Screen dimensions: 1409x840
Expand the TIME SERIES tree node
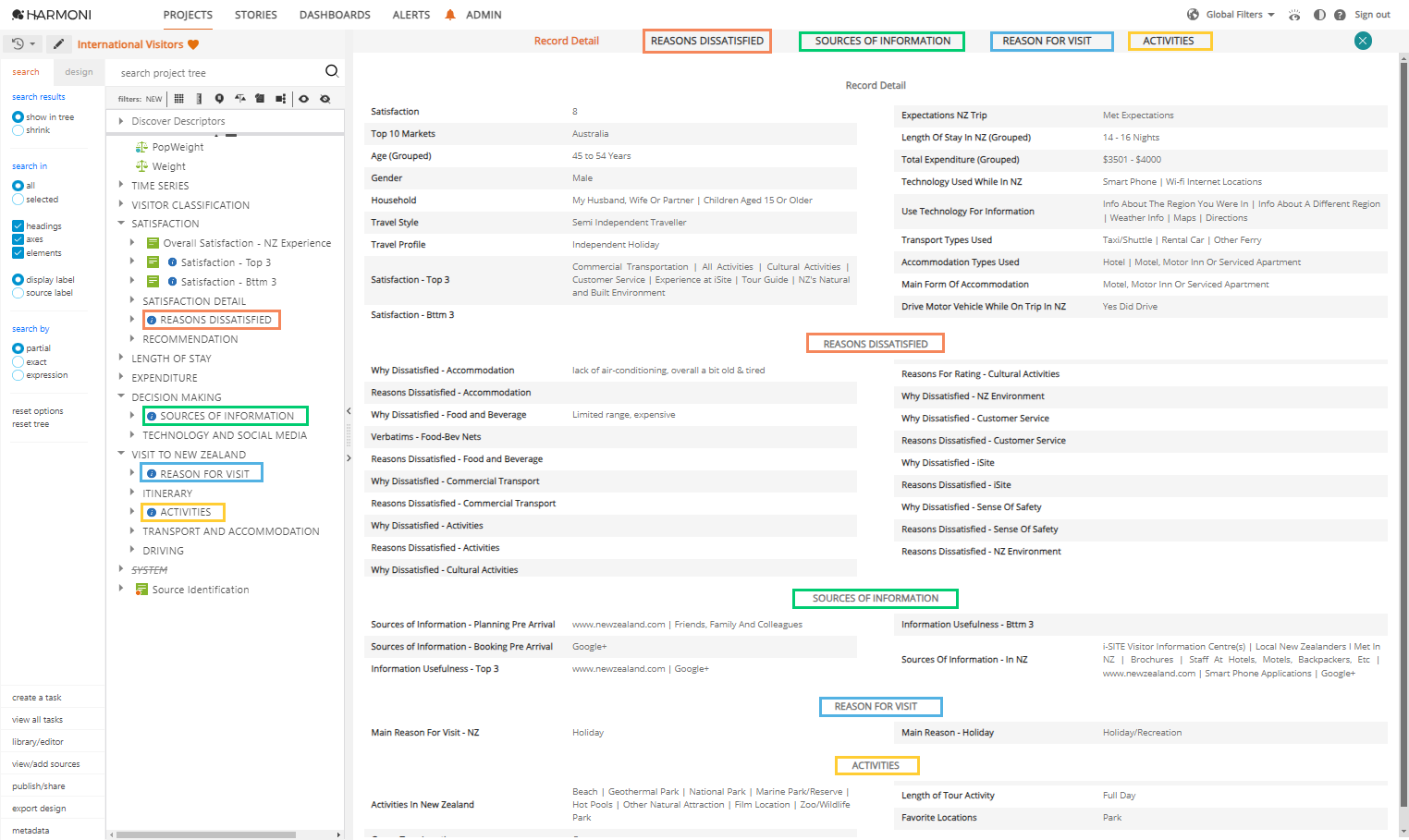(x=121, y=185)
